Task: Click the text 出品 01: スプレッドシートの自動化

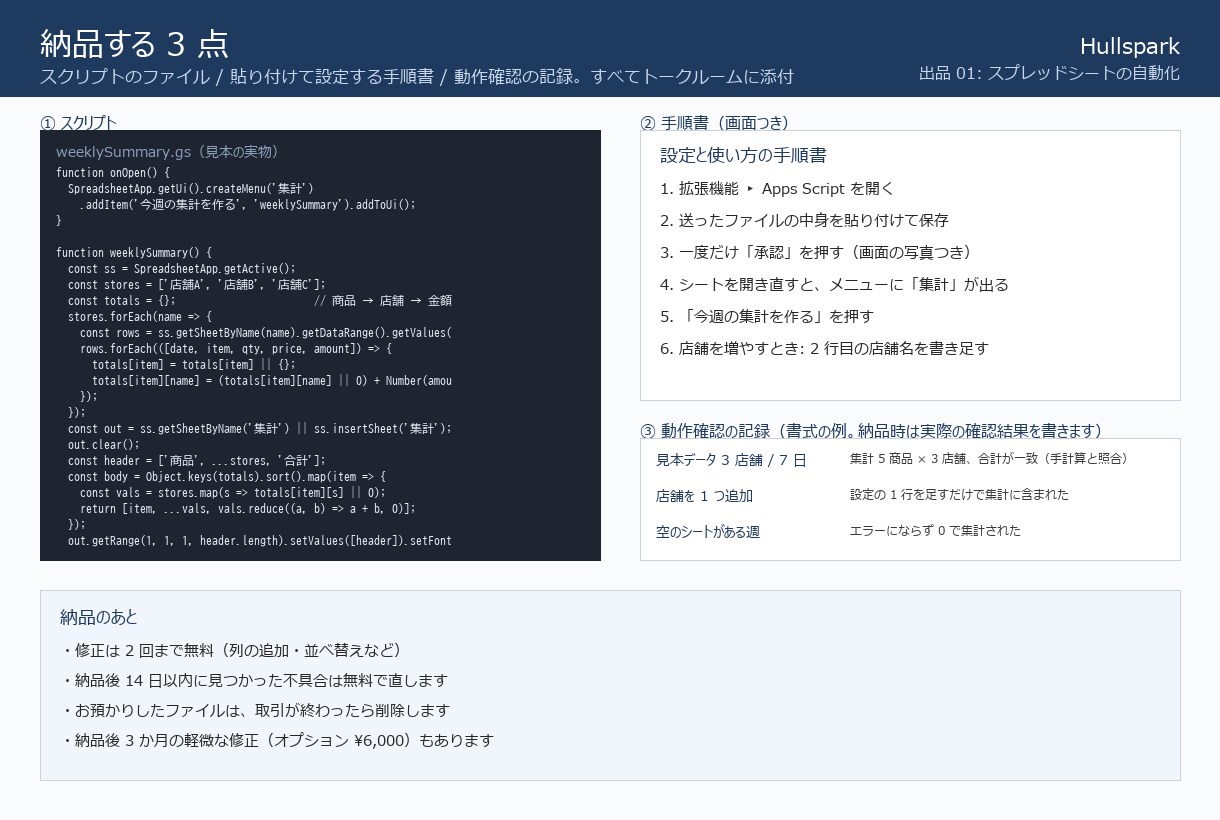Action: pyautogui.click(x=1049, y=73)
